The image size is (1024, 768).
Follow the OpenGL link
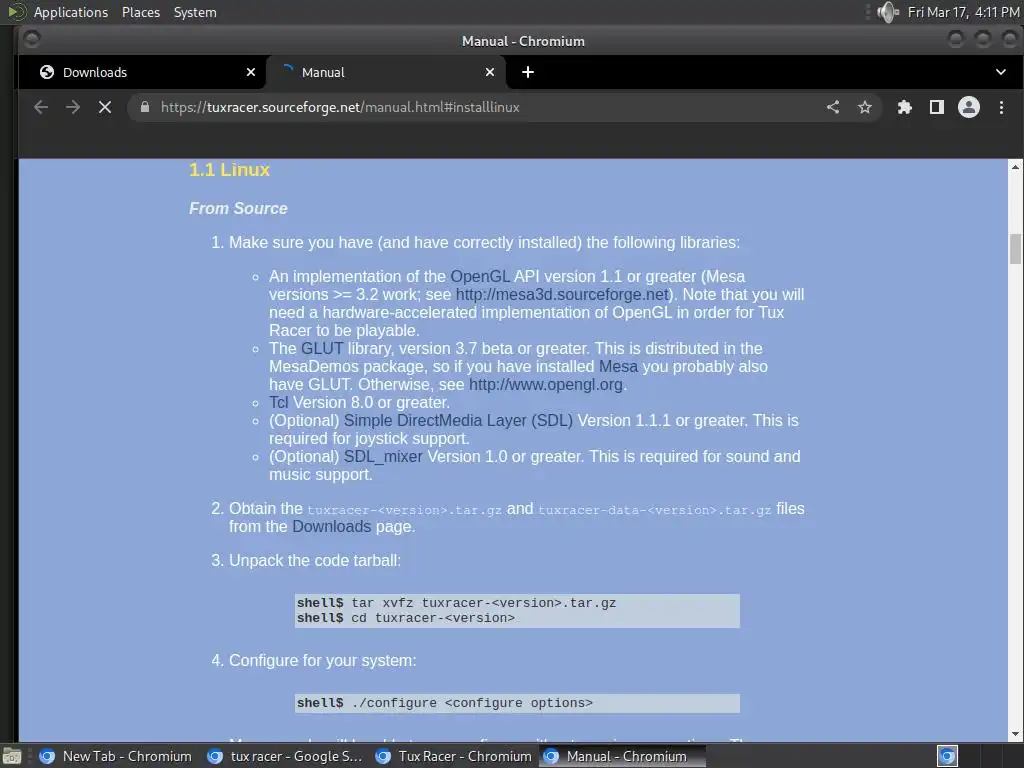point(480,276)
